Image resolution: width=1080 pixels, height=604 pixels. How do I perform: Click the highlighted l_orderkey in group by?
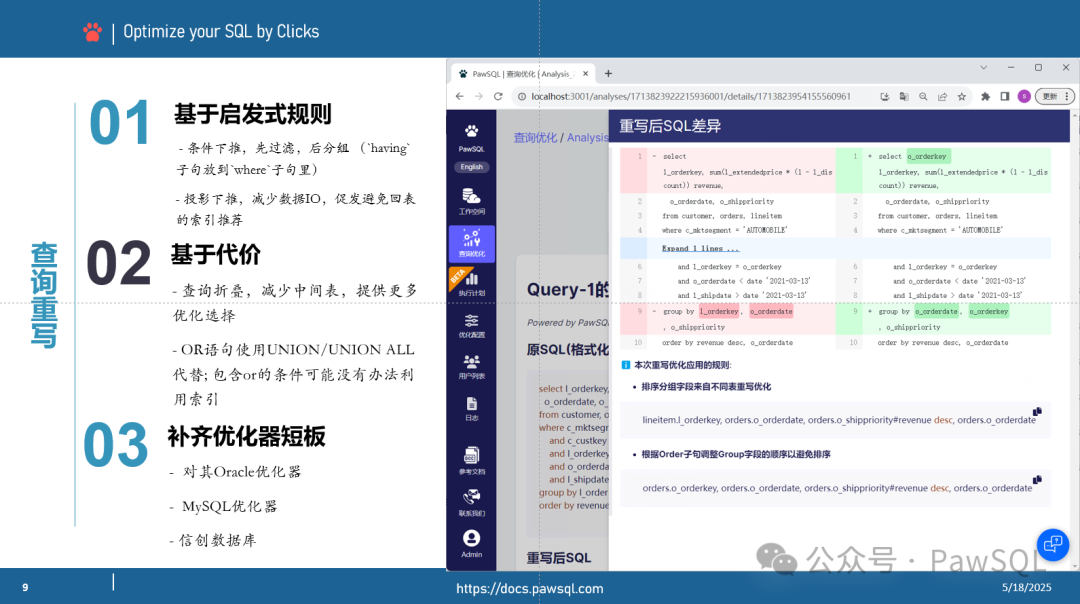[x=719, y=311]
